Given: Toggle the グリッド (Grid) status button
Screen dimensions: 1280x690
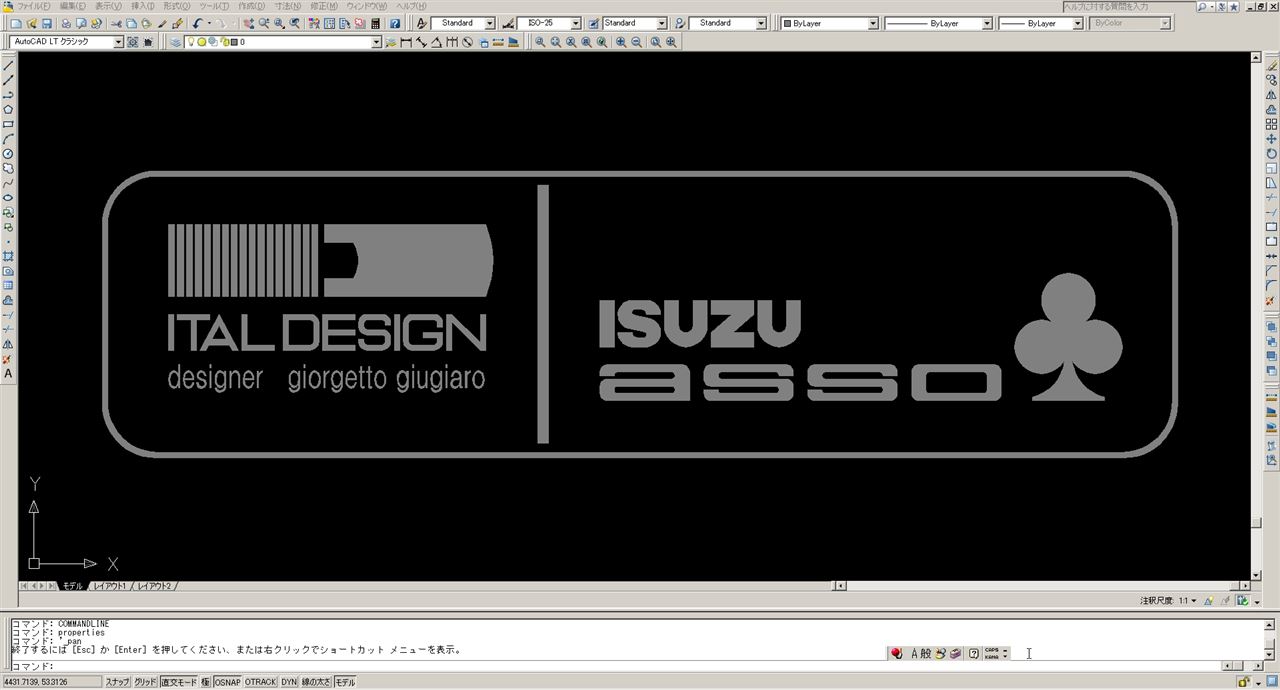Looking at the screenshot, I should tap(145, 682).
